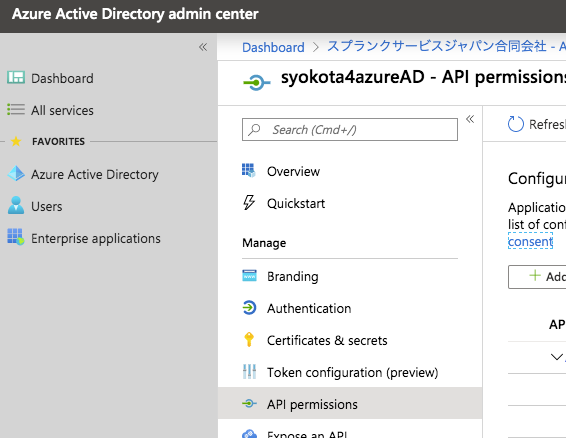Image resolution: width=566 pixels, height=438 pixels.
Task: Click Dashboard breadcrumb link
Action: click(x=273, y=47)
